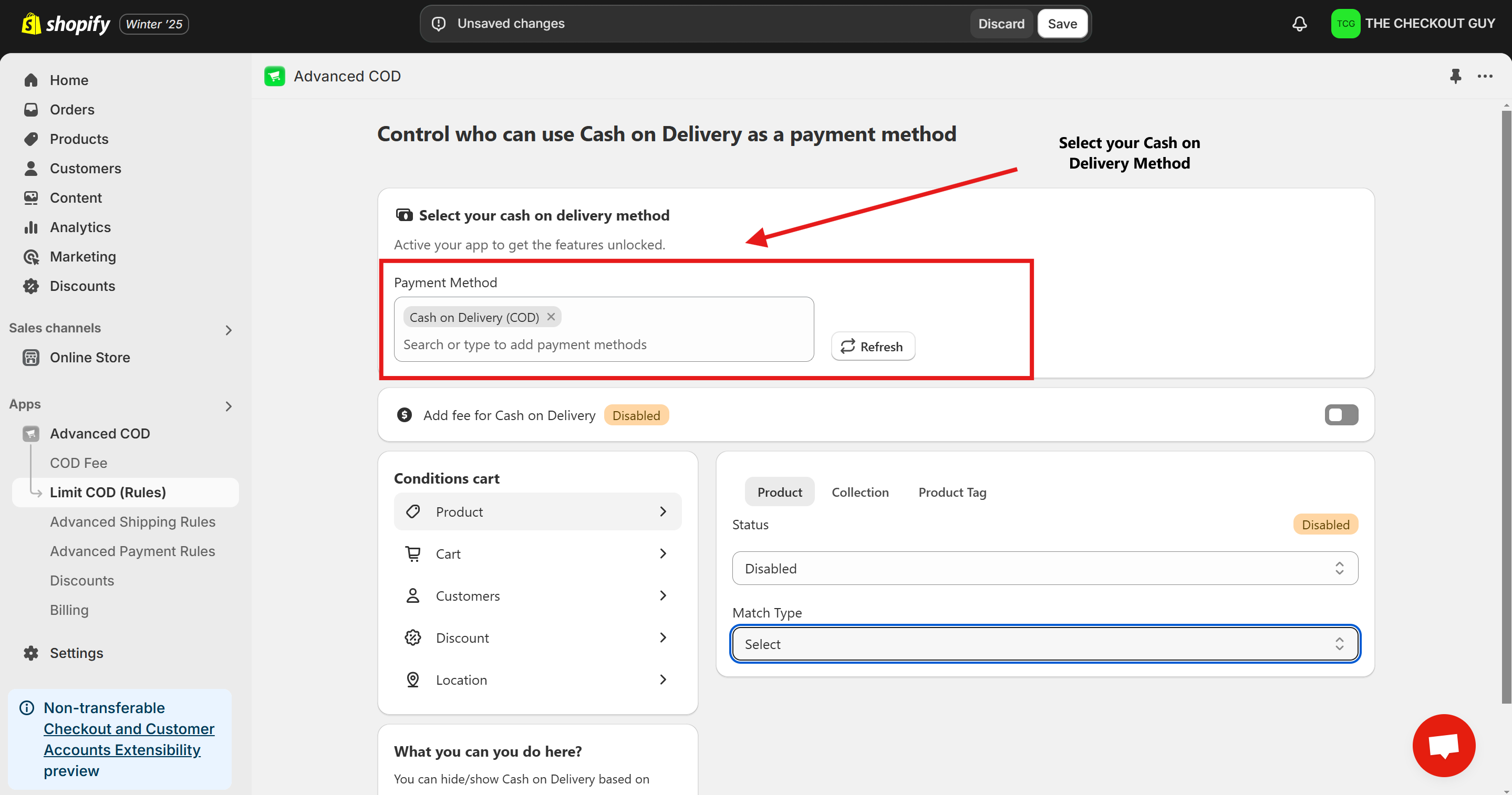Open the Location condition chevron
This screenshot has height=795, width=1512.
[662, 679]
